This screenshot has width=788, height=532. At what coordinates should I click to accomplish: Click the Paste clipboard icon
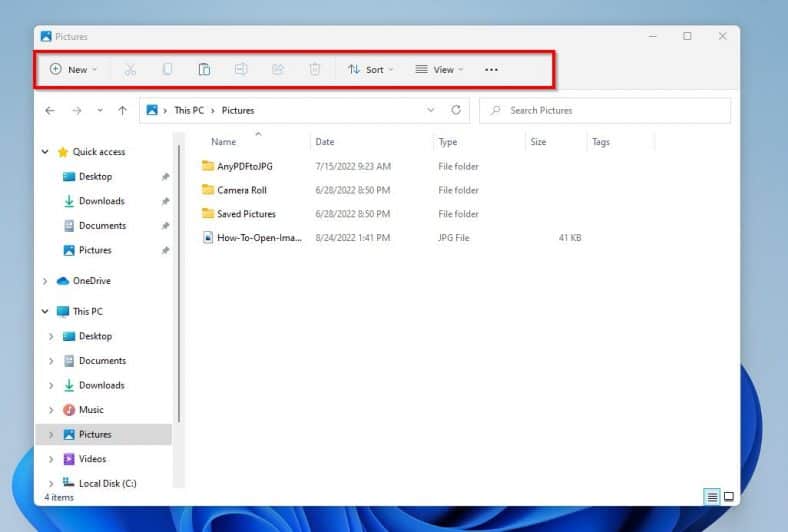204,70
